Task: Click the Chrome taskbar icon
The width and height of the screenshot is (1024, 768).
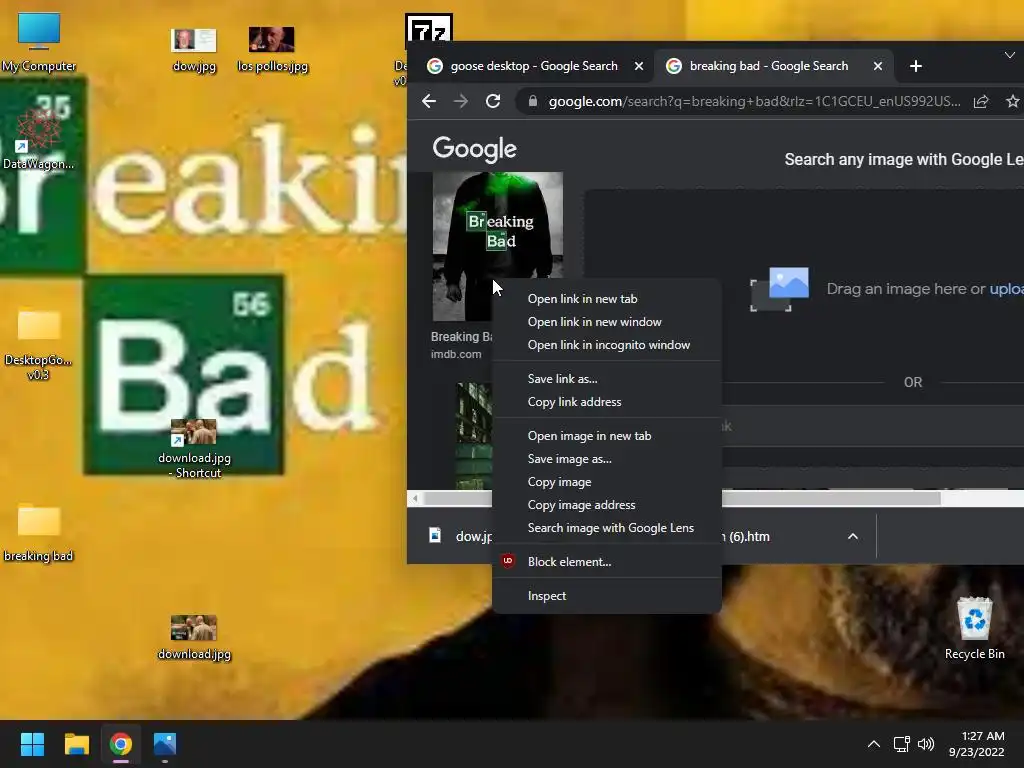Action: [121, 744]
